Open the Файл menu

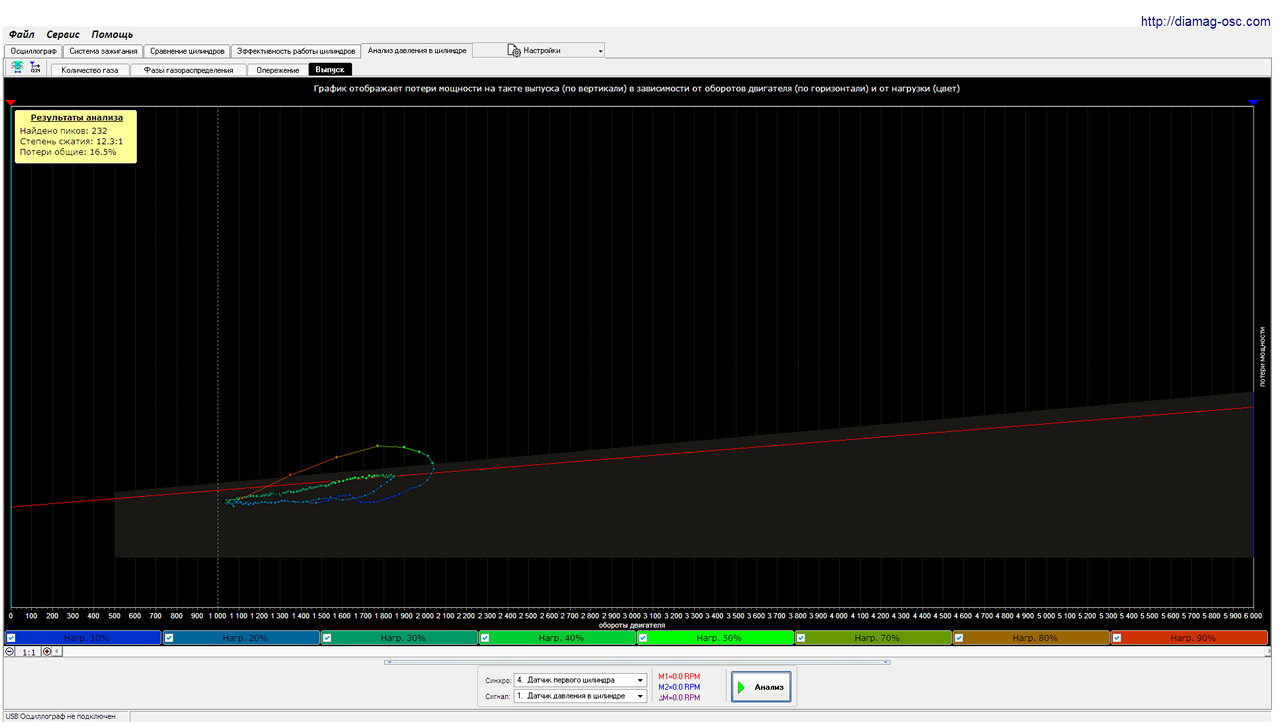click(22, 34)
